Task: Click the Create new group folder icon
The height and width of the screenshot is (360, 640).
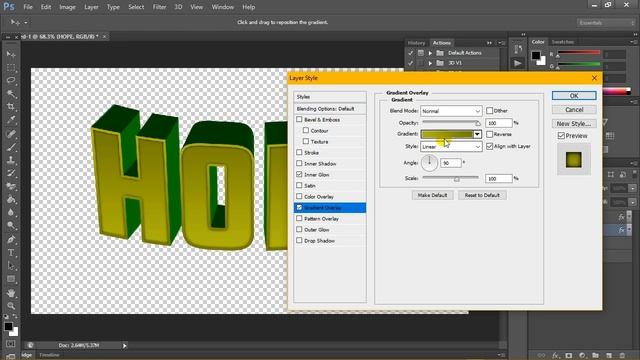Action: tap(596, 356)
